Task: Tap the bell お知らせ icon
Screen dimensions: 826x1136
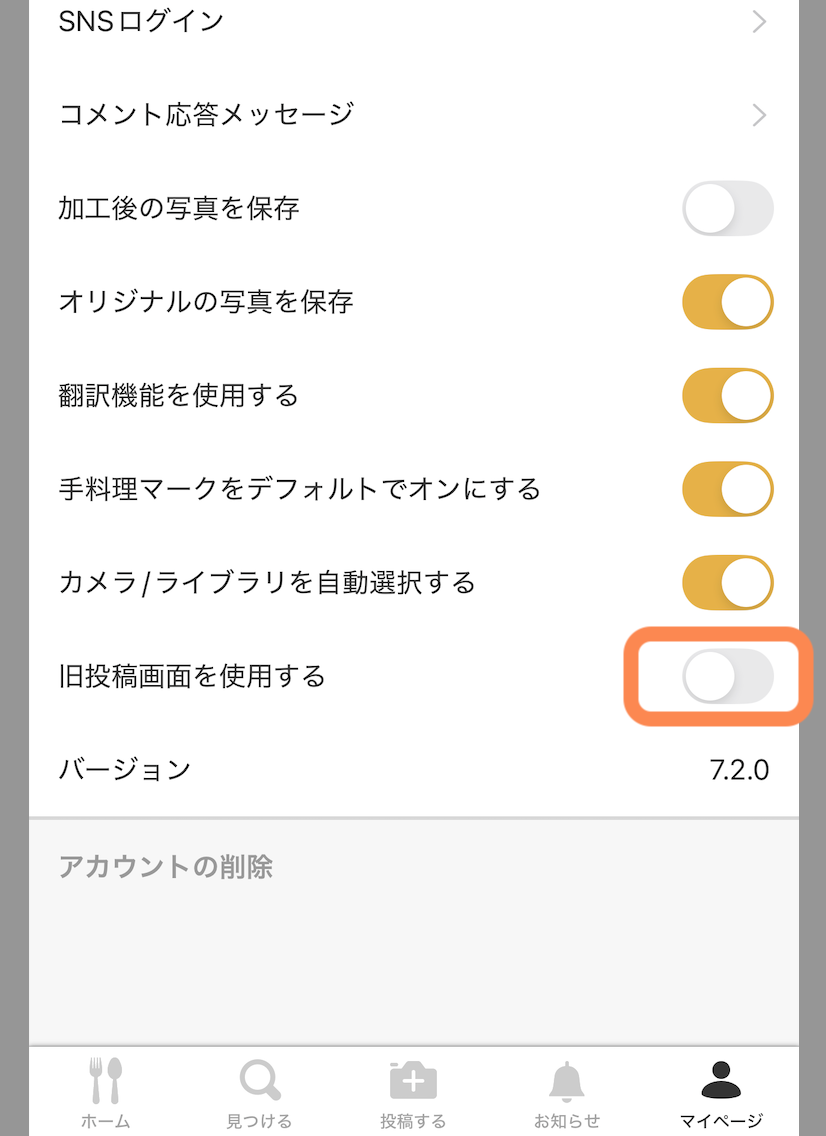Action: [x=567, y=1080]
